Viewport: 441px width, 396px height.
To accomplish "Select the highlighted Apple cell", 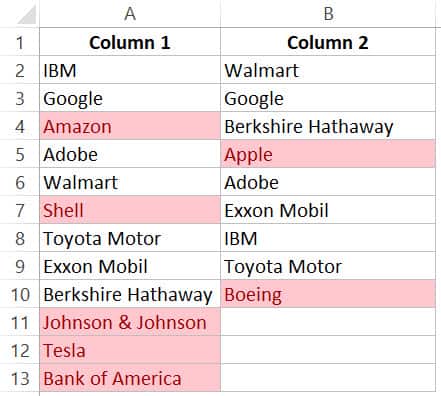I will click(328, 154).
